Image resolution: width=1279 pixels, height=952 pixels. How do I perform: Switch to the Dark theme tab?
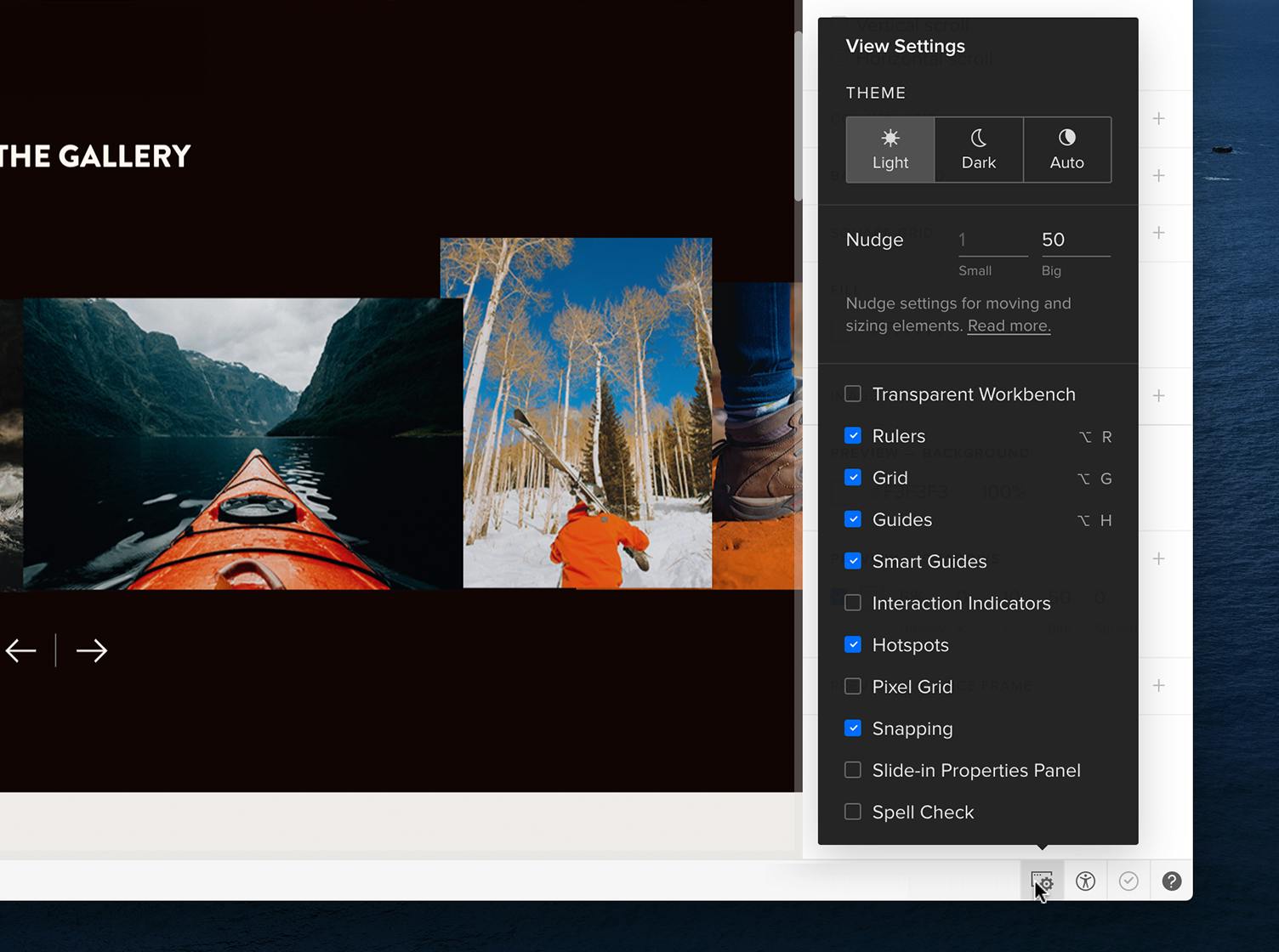(978, 150)
